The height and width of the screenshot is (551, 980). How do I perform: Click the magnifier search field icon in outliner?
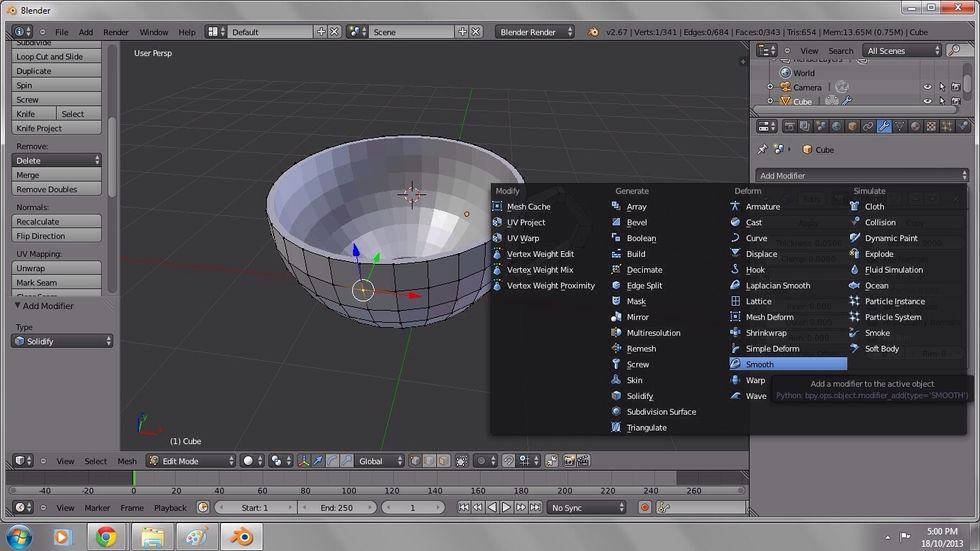click(954, 51)
